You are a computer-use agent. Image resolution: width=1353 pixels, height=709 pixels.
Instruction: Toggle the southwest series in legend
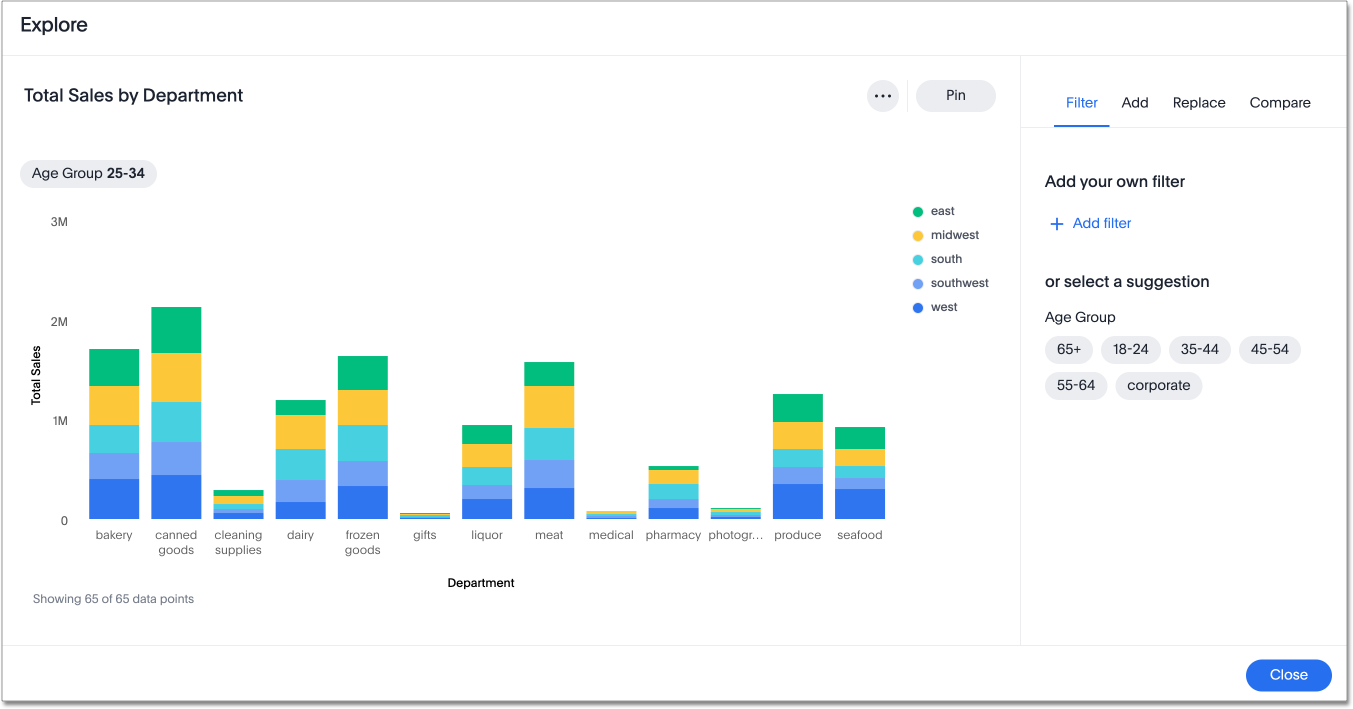click(x=958, y=284)
